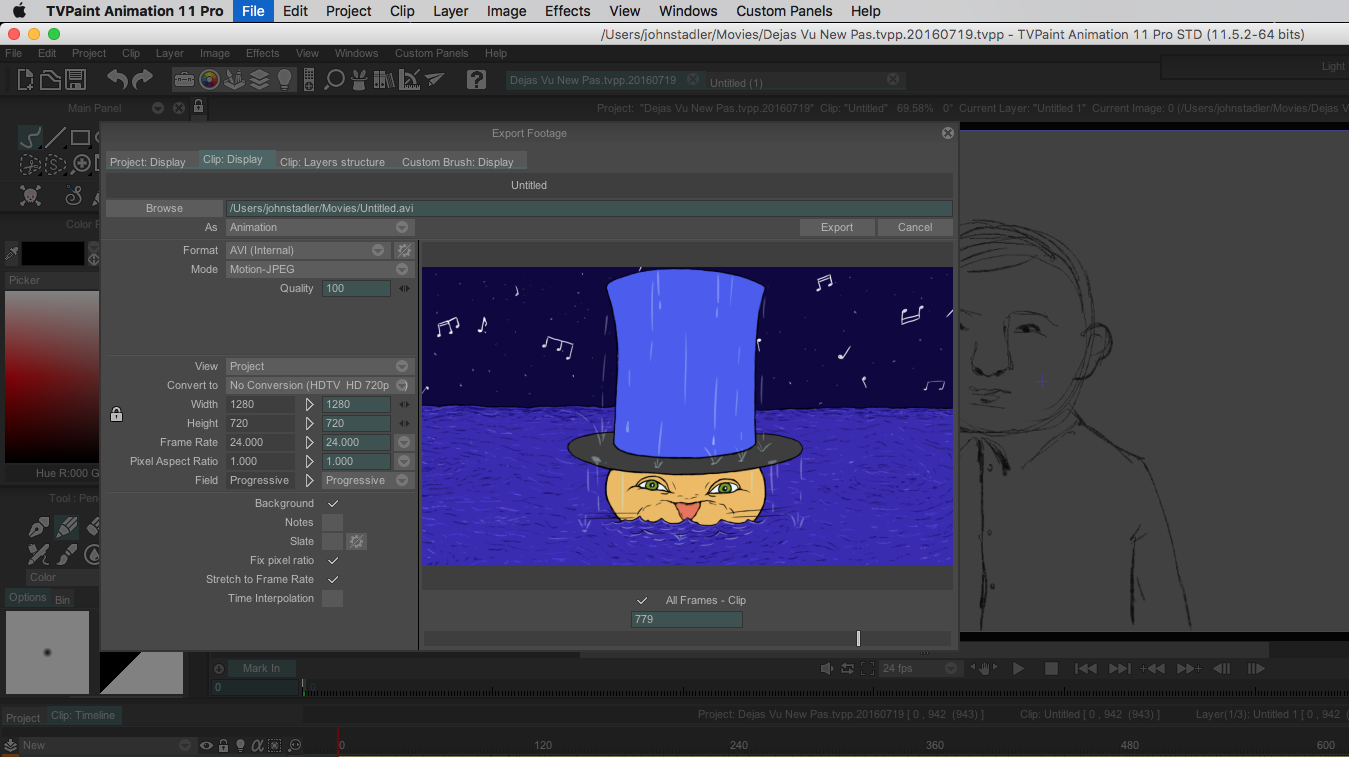Open the Apple menu
Image resolution: width=1349 pixels, height=757 pixels.
click(19, 11)
